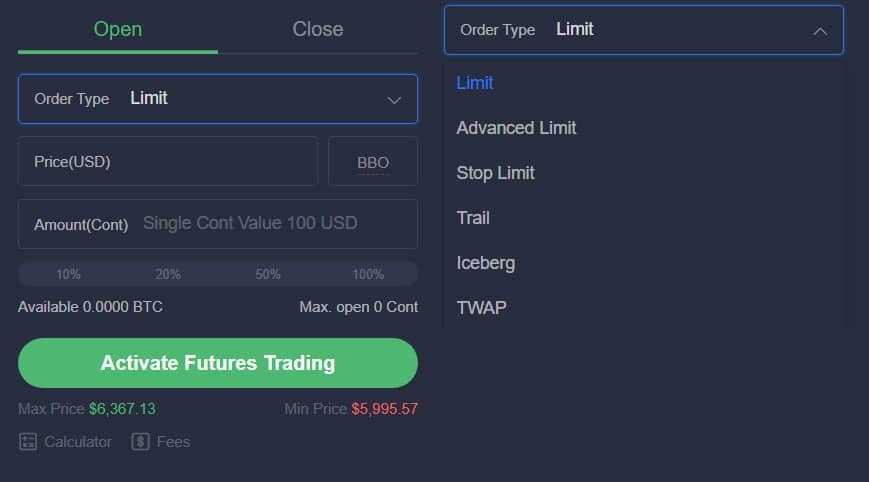The image size is (869, 482).
Task: Click the Fees dollar icon
Action: click(141, 441)
